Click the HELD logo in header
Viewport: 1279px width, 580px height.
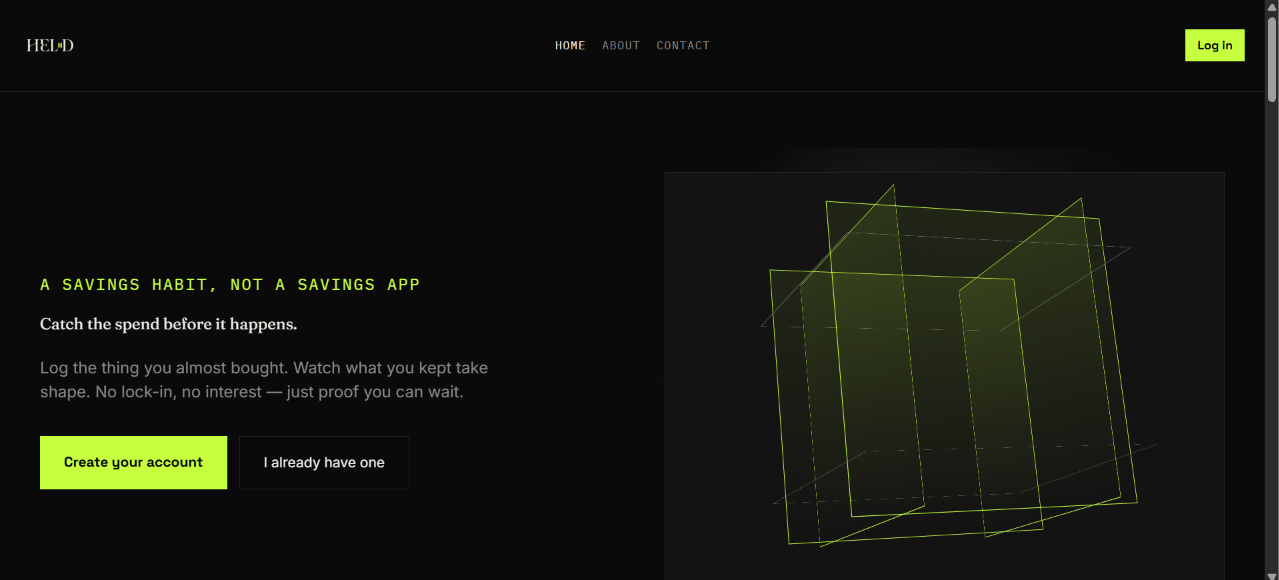(x=50, y=45)
